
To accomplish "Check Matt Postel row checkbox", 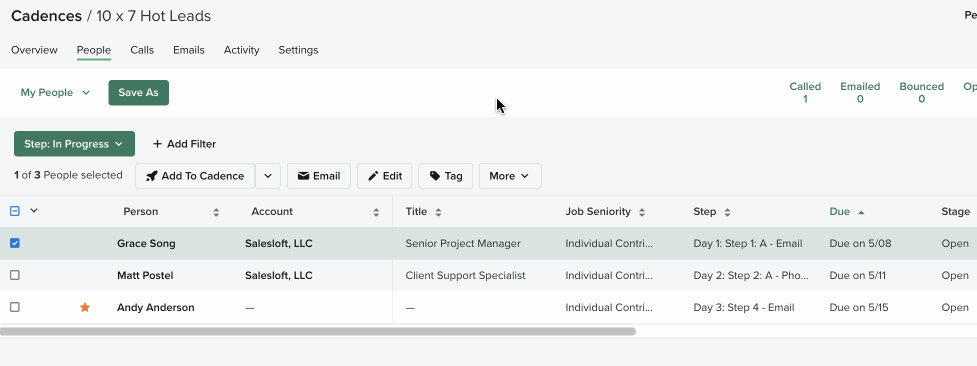I will (15, 275).
